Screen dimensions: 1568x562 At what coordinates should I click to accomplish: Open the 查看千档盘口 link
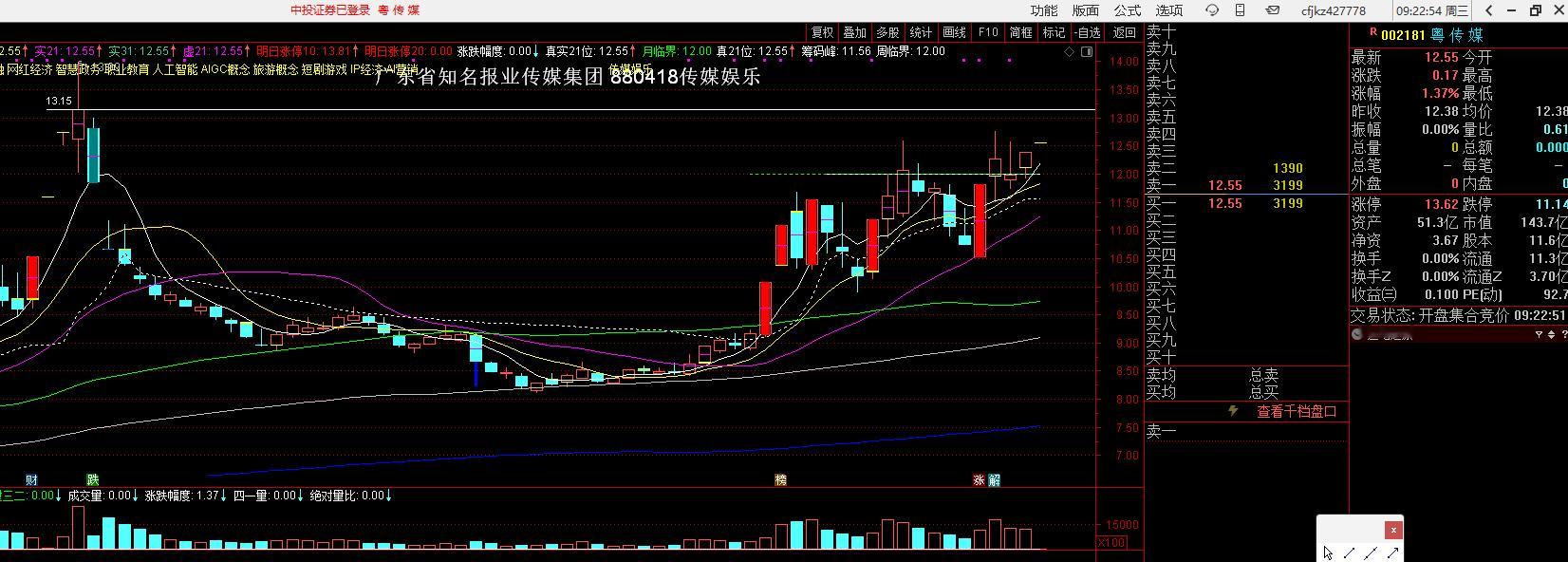point(1297,411)
